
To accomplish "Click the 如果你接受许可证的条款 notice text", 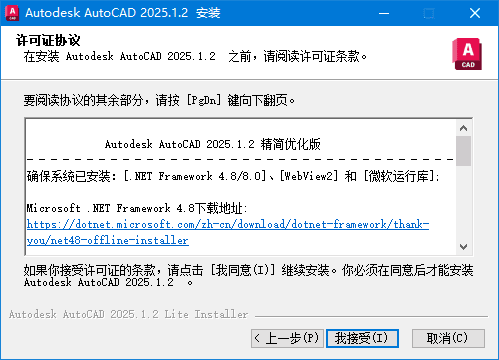I will coord(248,276).
